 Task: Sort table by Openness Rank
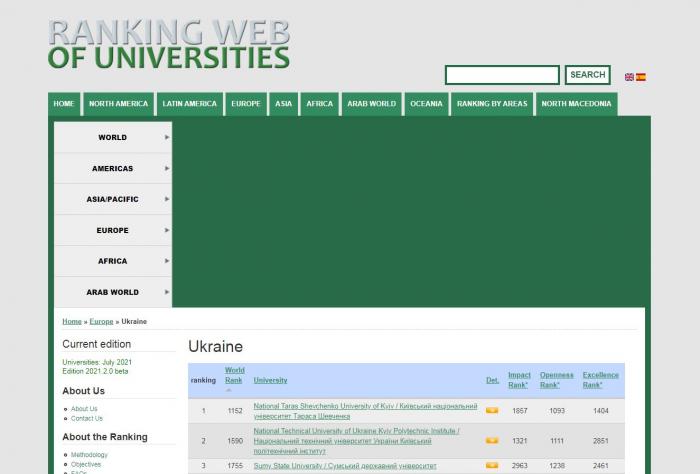[556, 380]
